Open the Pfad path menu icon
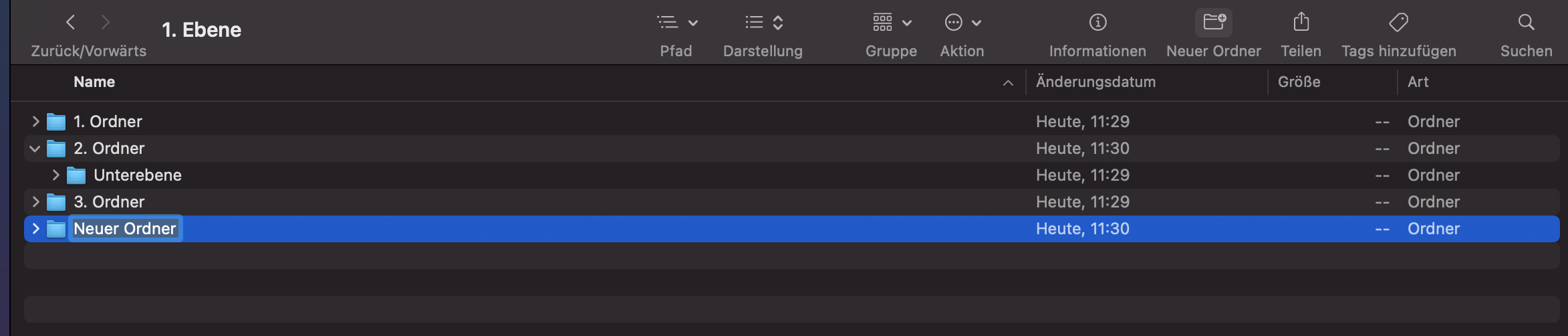 [x=676, y=23]
